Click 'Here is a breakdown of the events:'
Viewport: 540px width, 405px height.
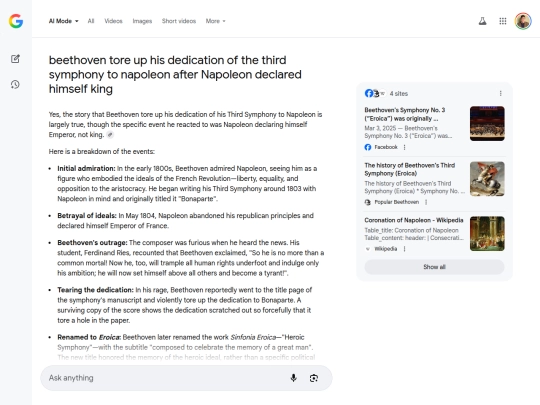102,152
